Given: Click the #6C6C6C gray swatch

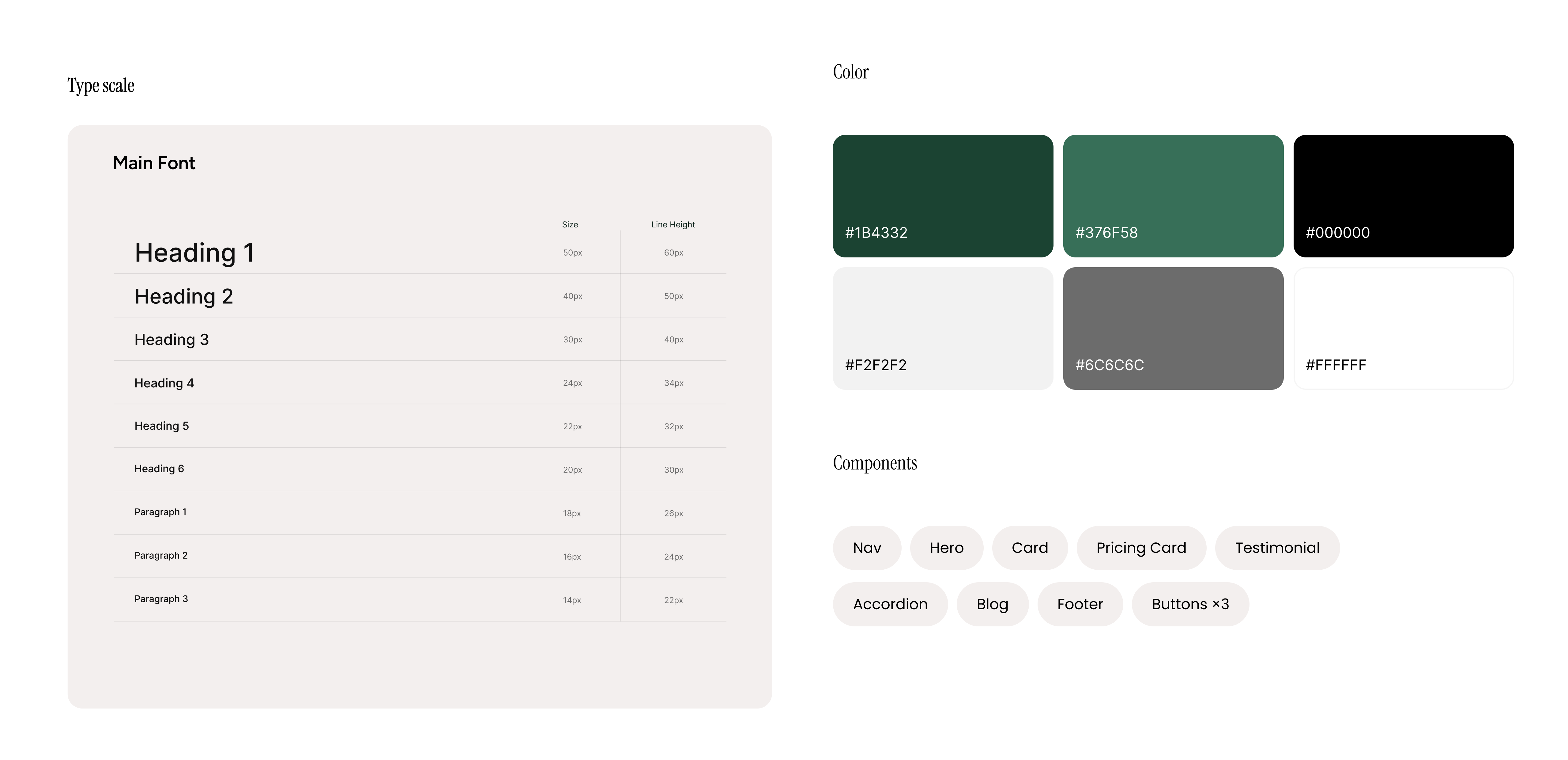Looking at the screenshot, I should [x=1173, y=328].
